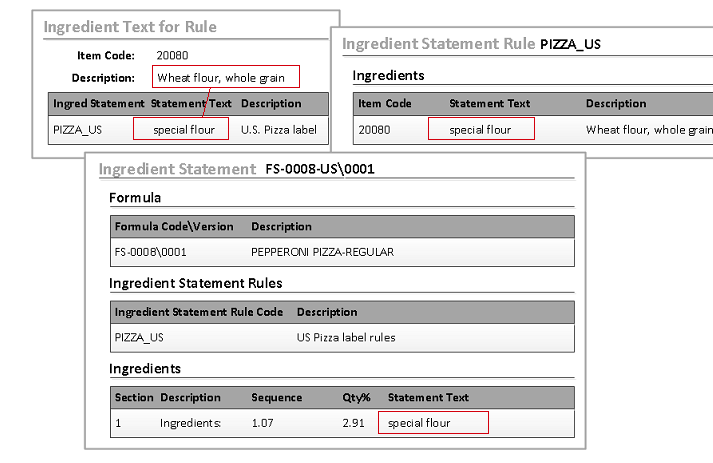Select the 20080 cell under Item Code column
The width and height of the screenshot is (713, 463).
coord(374,129)
